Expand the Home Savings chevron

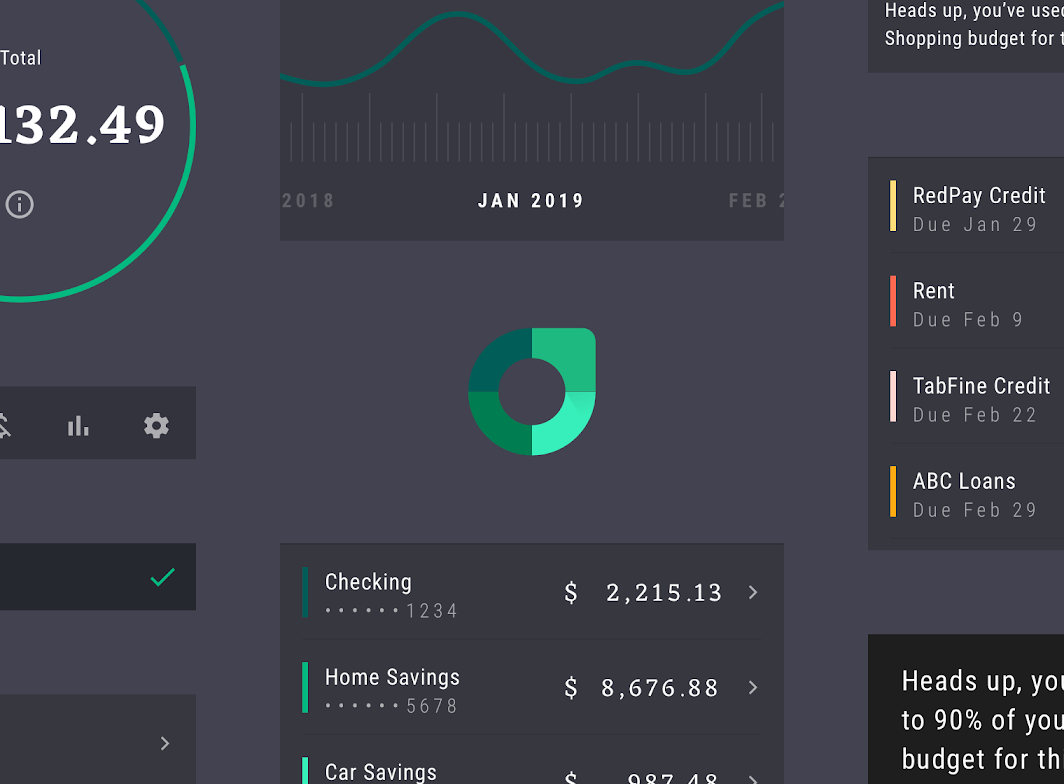(753, 688)
